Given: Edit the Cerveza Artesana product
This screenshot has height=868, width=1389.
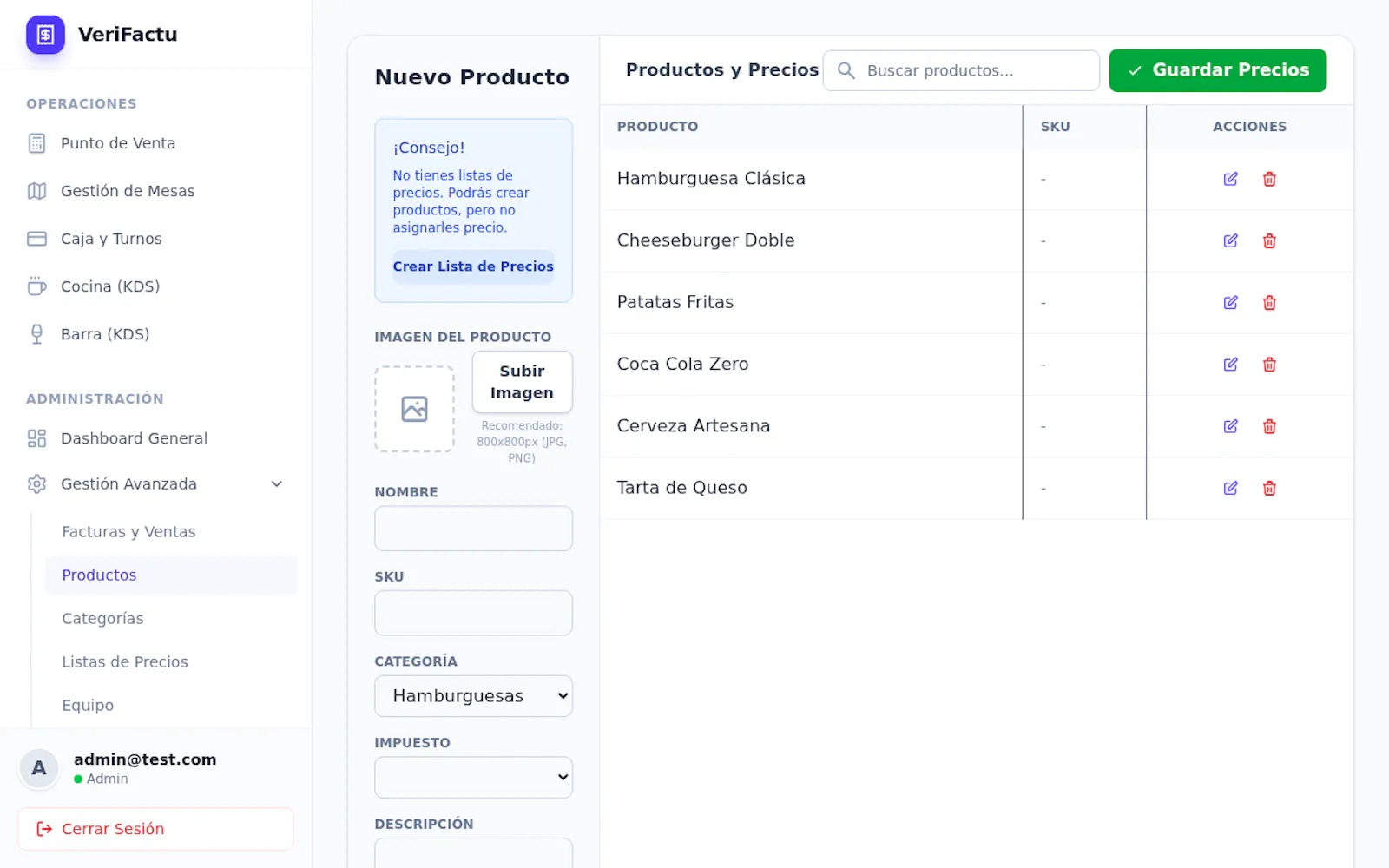Looking at the screenshot, I should (1230, 426).
